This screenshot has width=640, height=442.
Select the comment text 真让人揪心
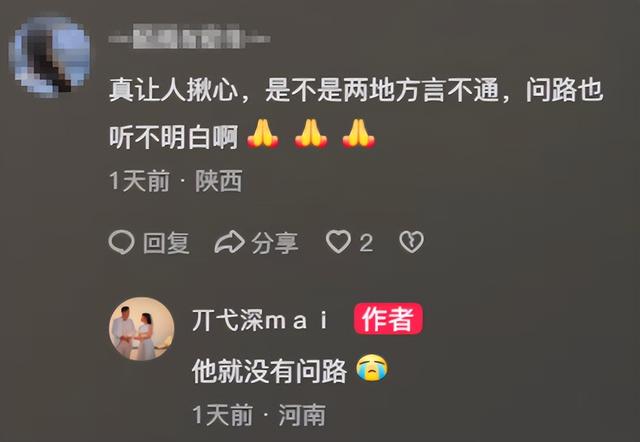coord(174,90)
